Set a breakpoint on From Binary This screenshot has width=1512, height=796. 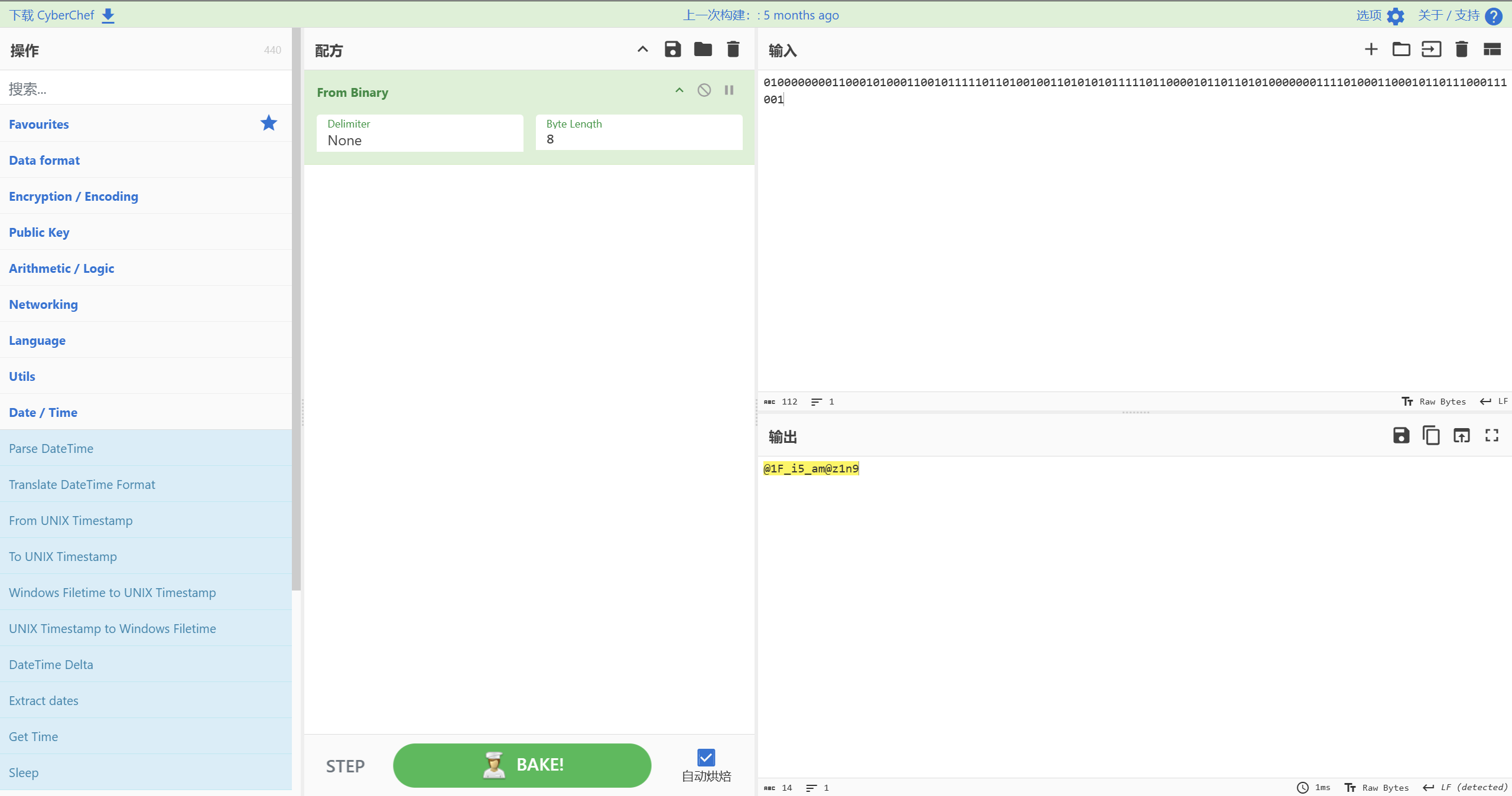(x=729, y=90)
